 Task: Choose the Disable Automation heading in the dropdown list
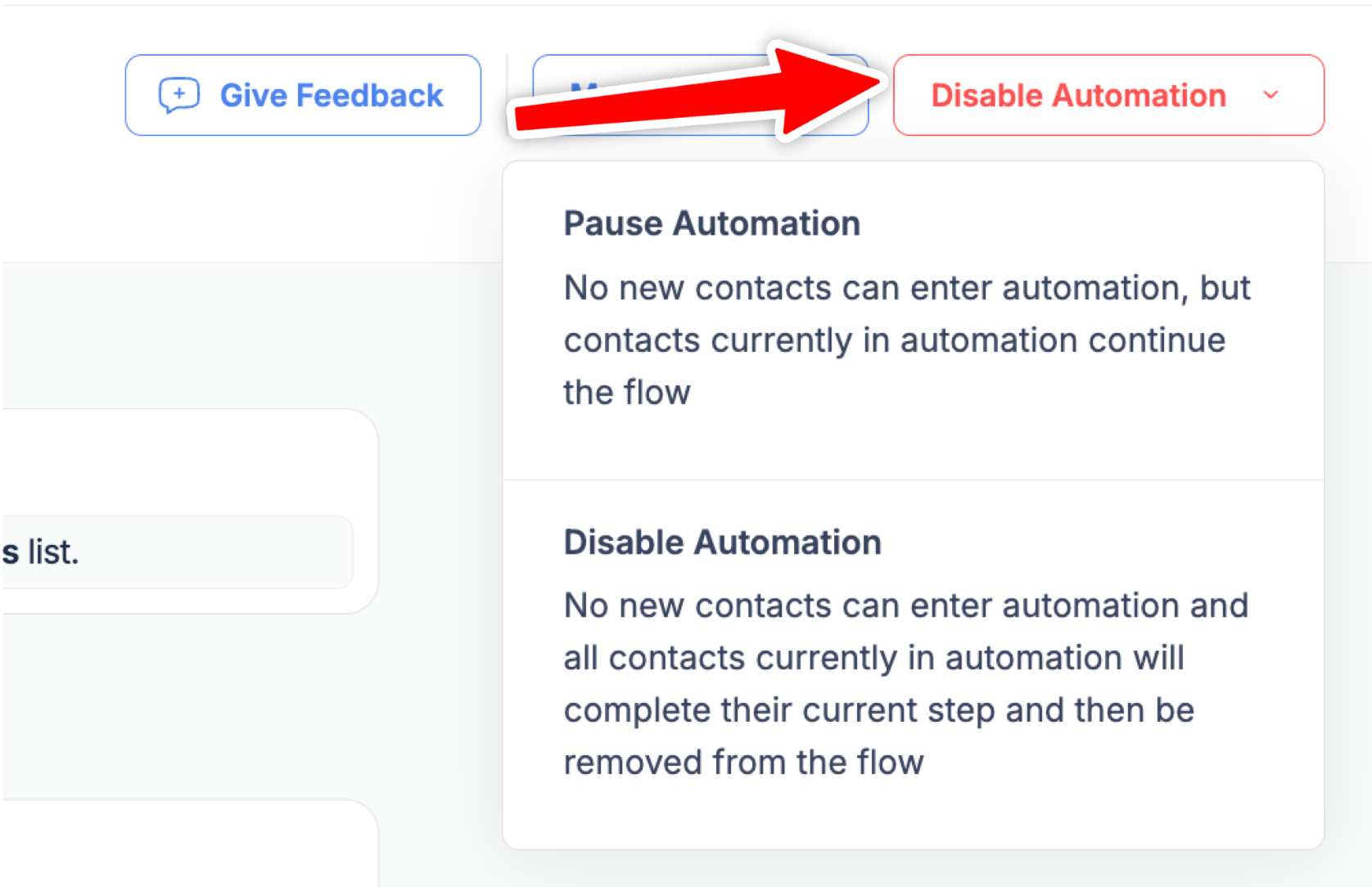coord(722,543)
